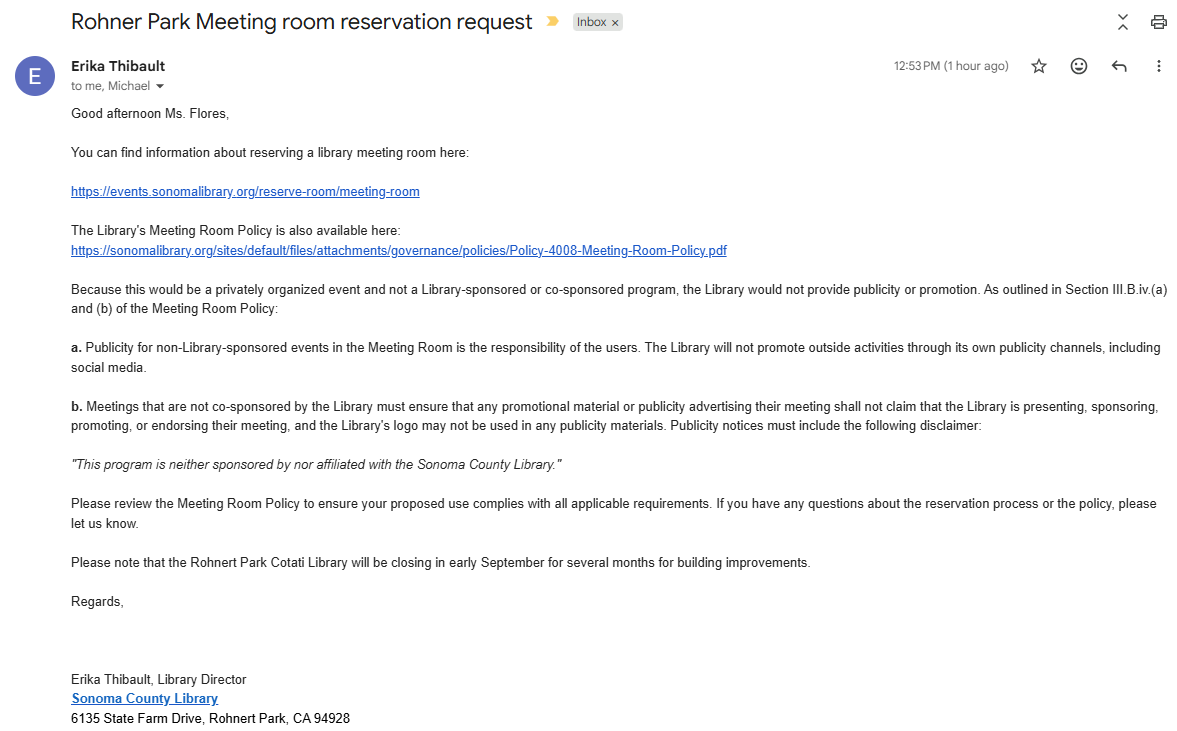Click the 12:53 PM timestamp
The image size is (1177, 731).
coord(951,66)
